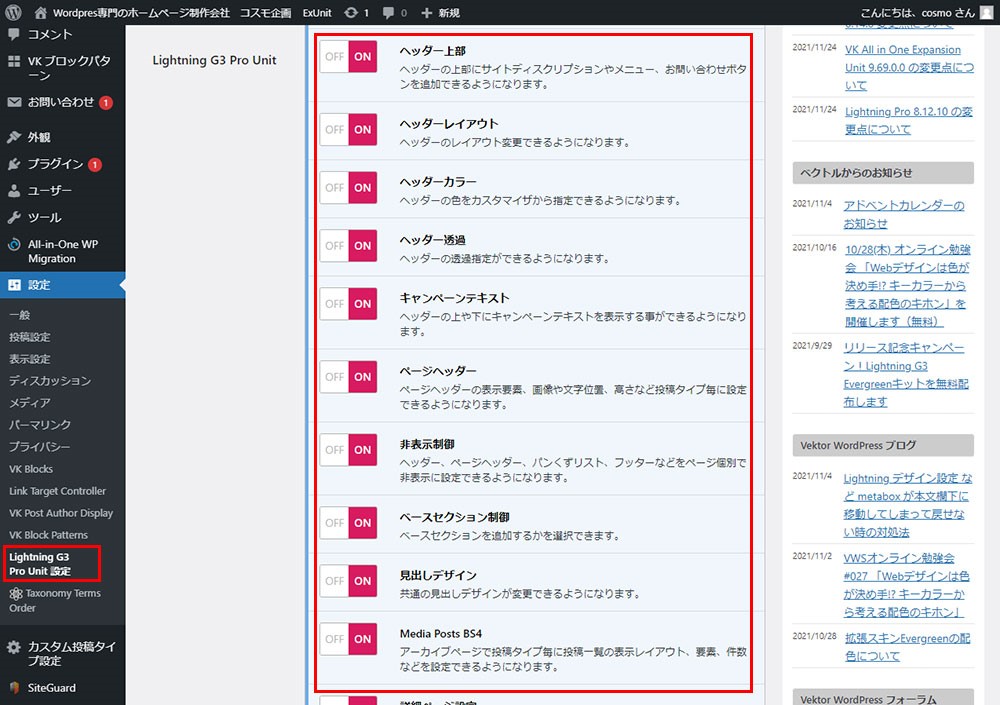1000x705 pixels.
Task: Click the プラグイン plug icon in sidebar
Action: [14, 164]
